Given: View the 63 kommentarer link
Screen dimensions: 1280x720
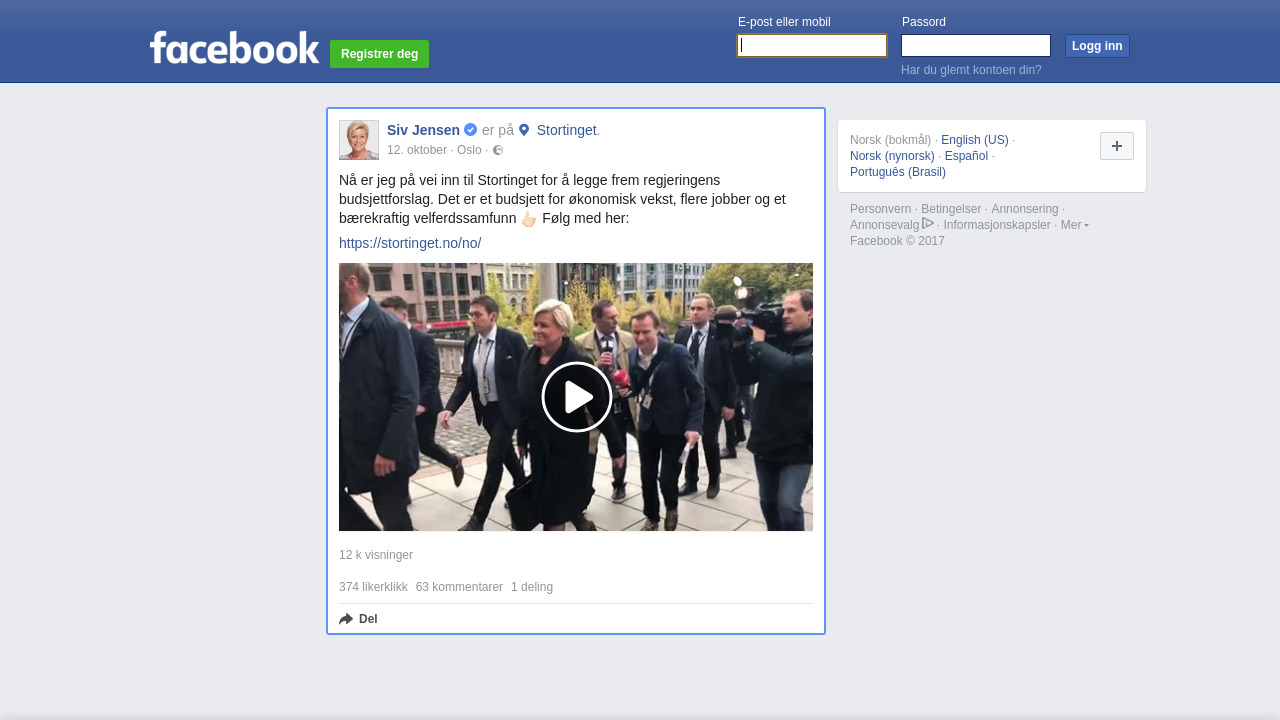Looking at the screenshot, I should tap(459, 587).
